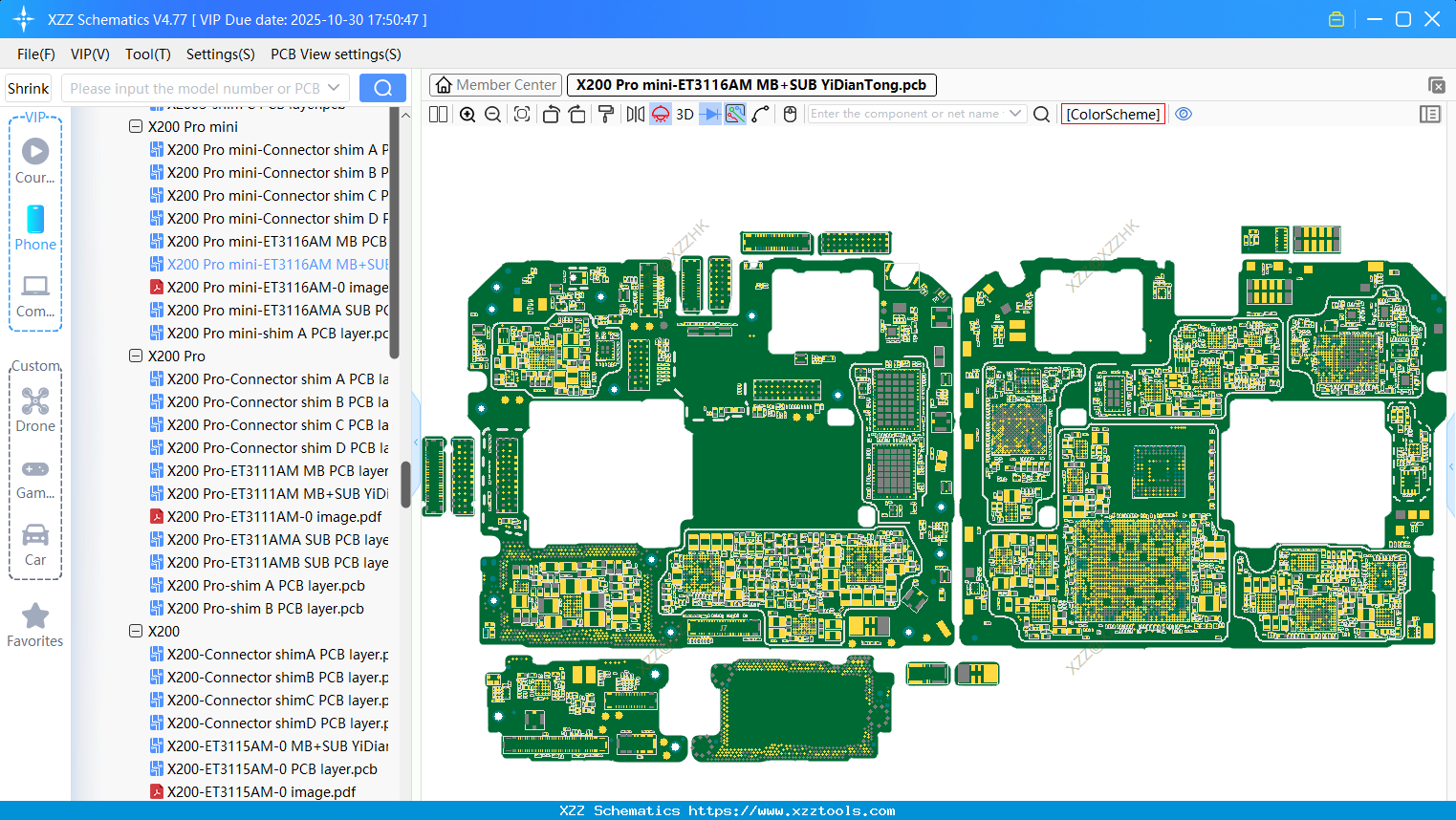This screenshot has width=1456, height=820.
Task: Open X200 Pro-ET3111AM-0 image.pdf file
Action: click(x=274, y=516)
